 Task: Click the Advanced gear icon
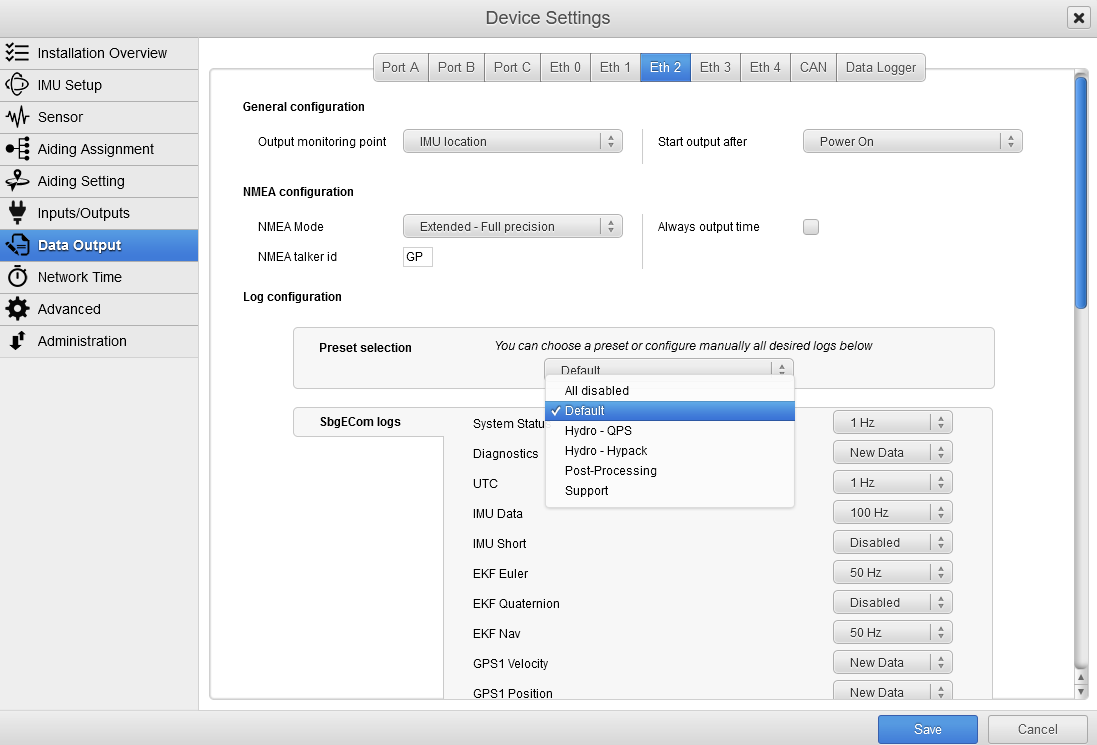point(17,309)
